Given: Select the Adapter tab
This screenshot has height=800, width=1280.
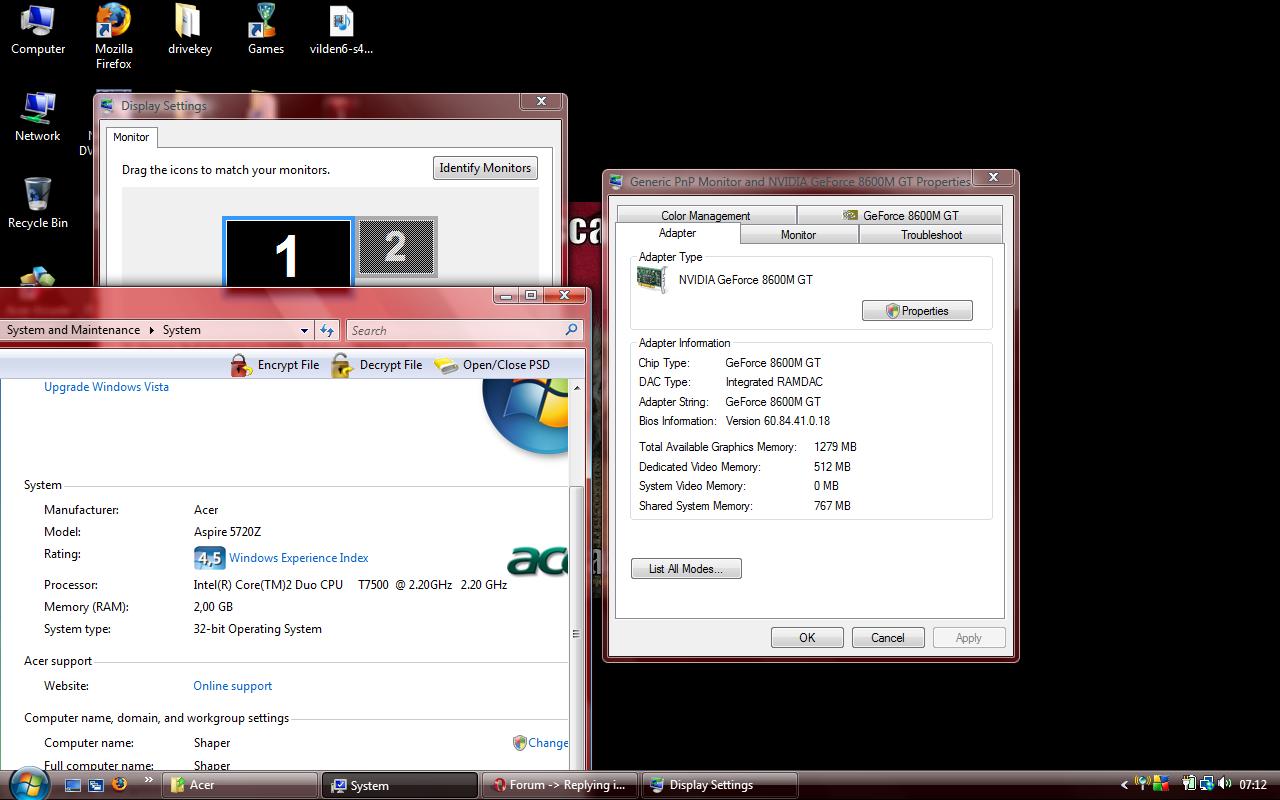Looking at the screenshot, I should pyautogui.click(x=677, y=233).
